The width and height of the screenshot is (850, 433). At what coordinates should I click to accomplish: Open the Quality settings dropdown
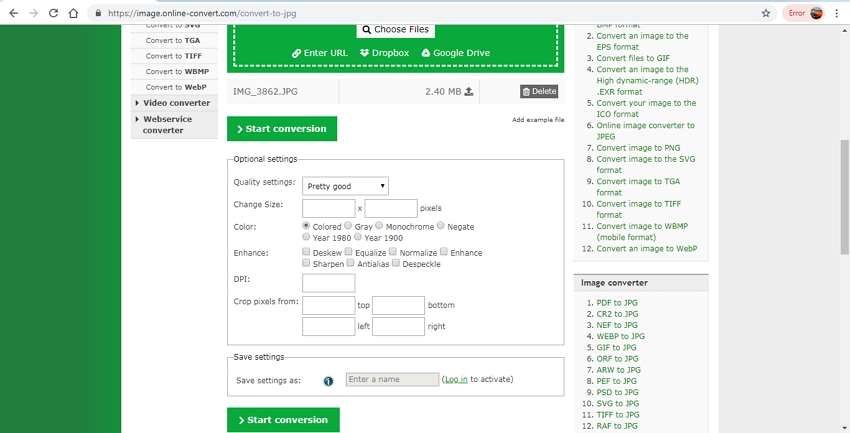click(345, 186)
